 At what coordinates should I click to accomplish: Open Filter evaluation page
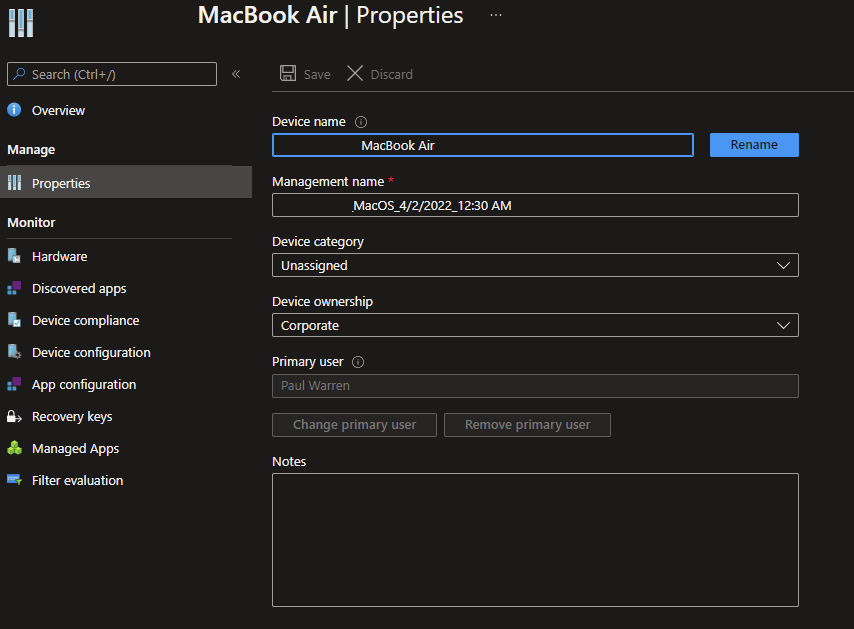(x=77, y=481)
